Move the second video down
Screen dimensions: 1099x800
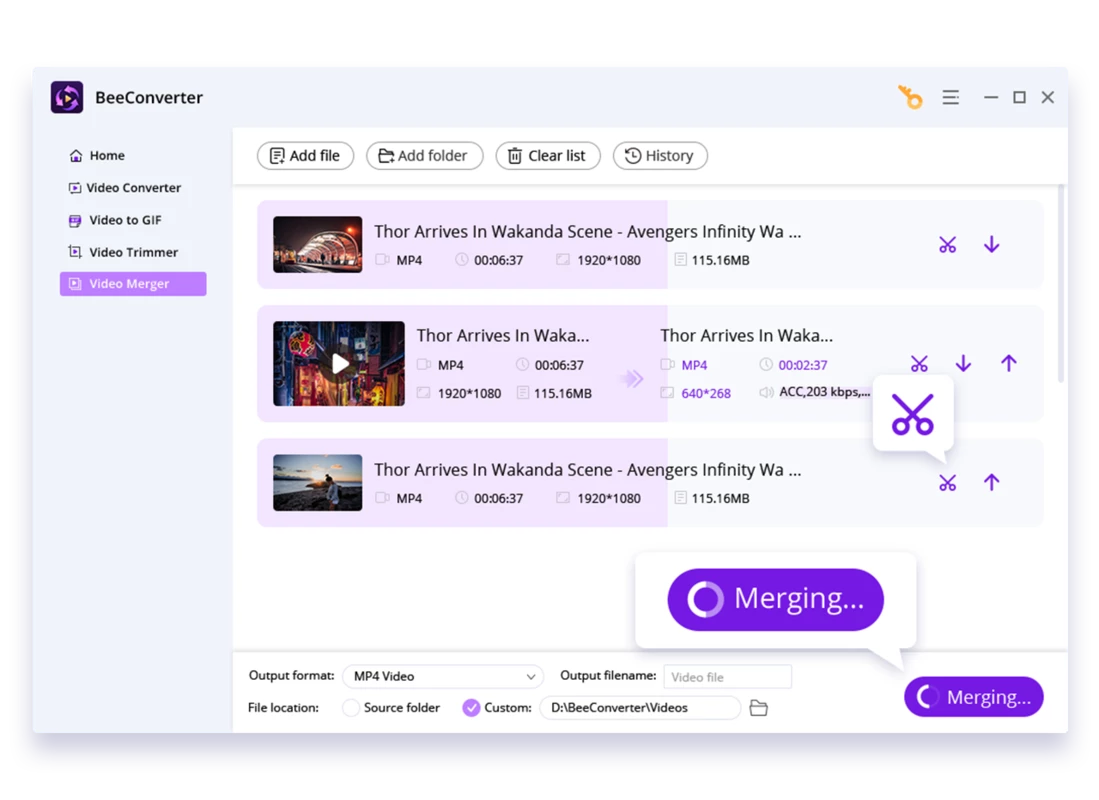pyautogui.click(x=963, y=363)
